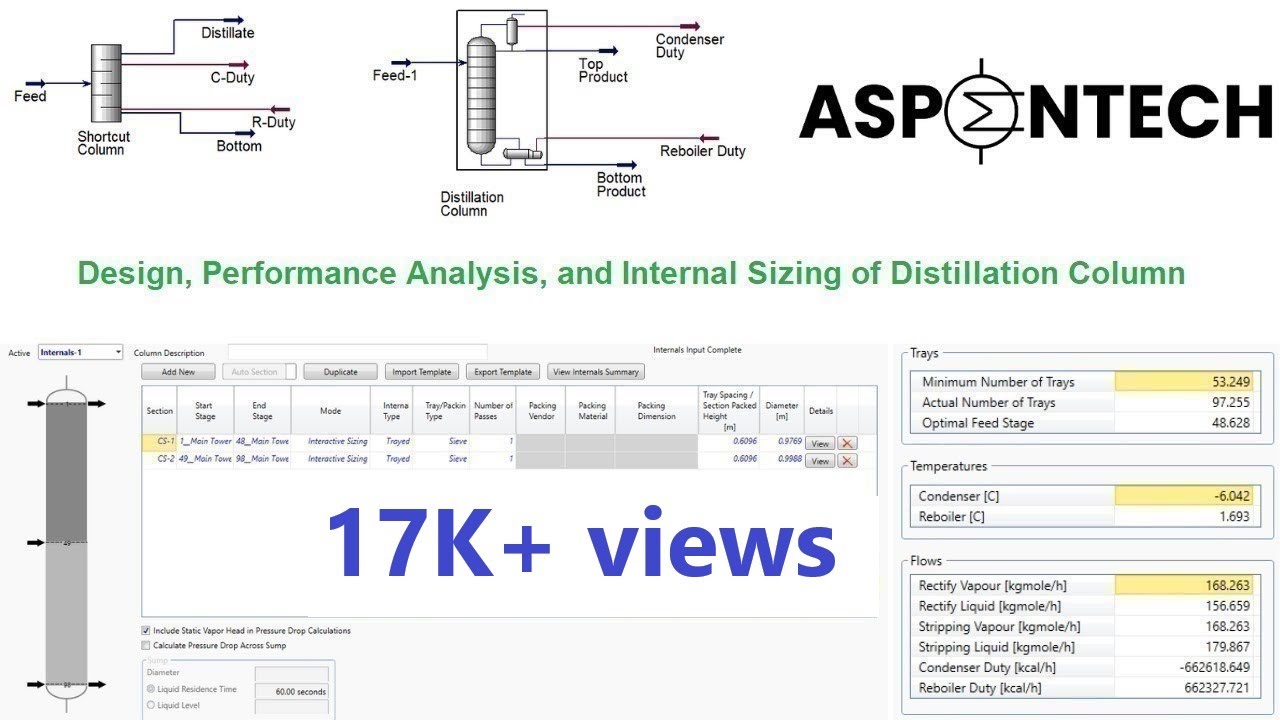
Task: Toggle Include Static Vapor Head checkbox
Action: [146, 631]
